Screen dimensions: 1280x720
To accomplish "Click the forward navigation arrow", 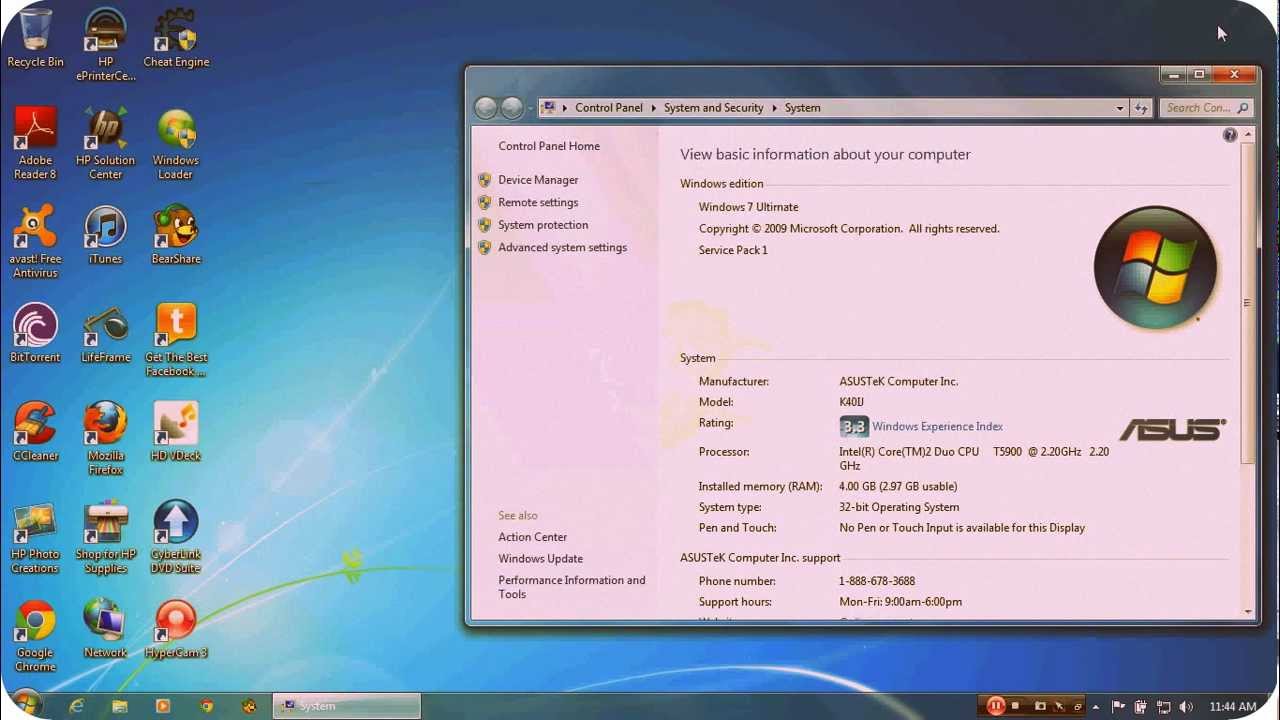I will click(x=512, y=108).
